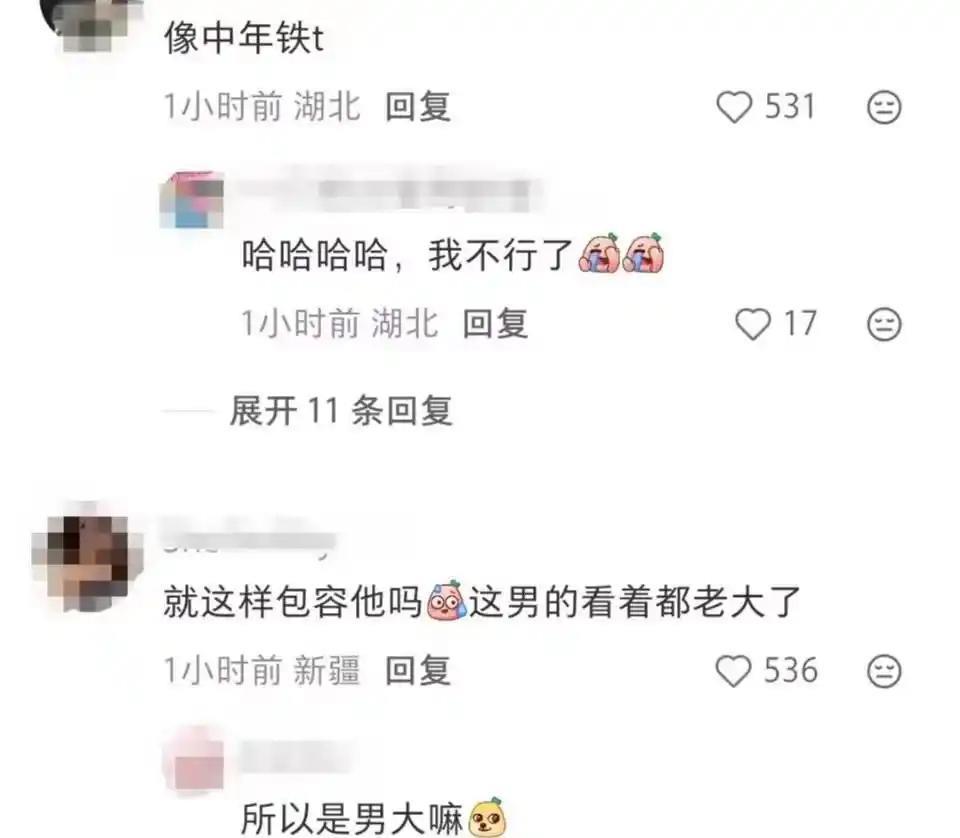The image size is (960, 838).
Task: Select the reply text '所以是男大嘛'
Action: tap(352, 818)
